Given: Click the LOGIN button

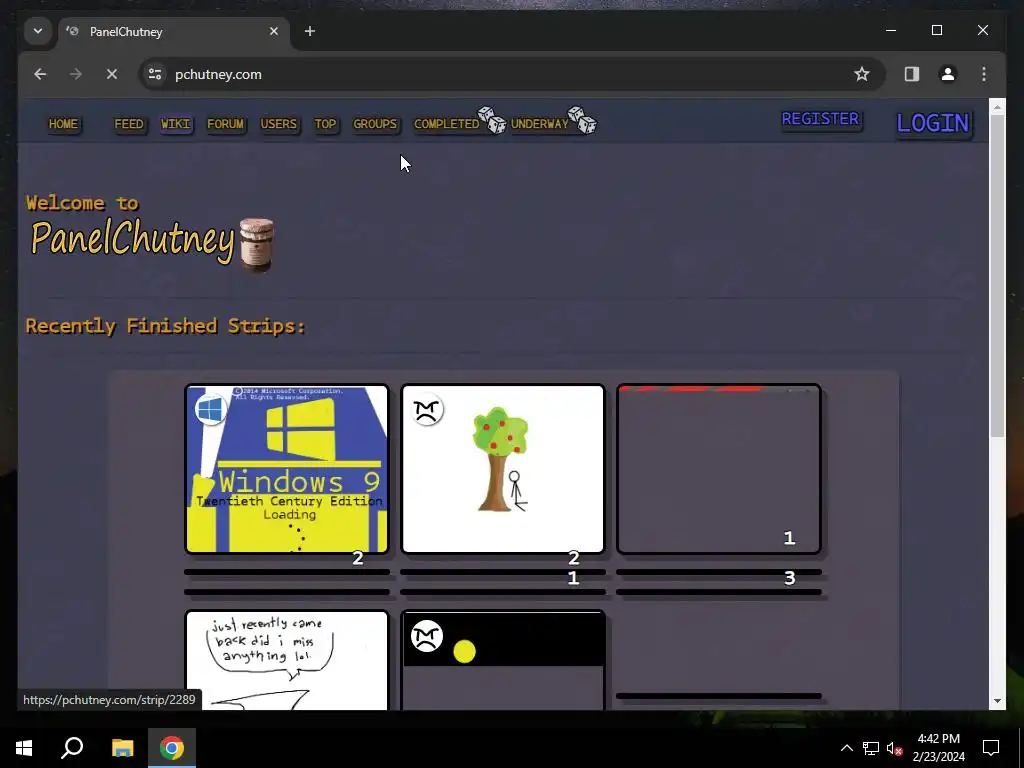Looking at the screenshot, I should 933,123.
